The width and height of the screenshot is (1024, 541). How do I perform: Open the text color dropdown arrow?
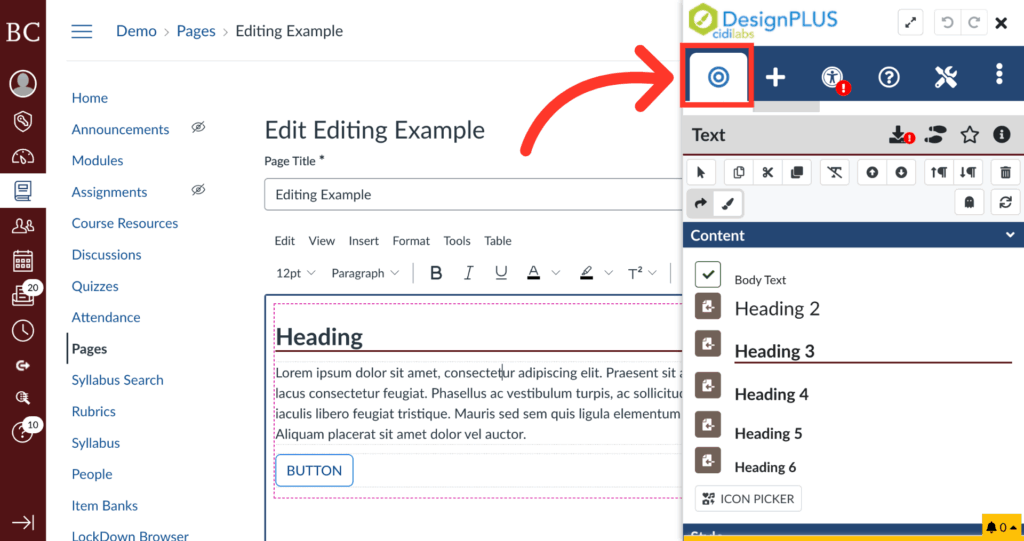click(x=556, y=273)
